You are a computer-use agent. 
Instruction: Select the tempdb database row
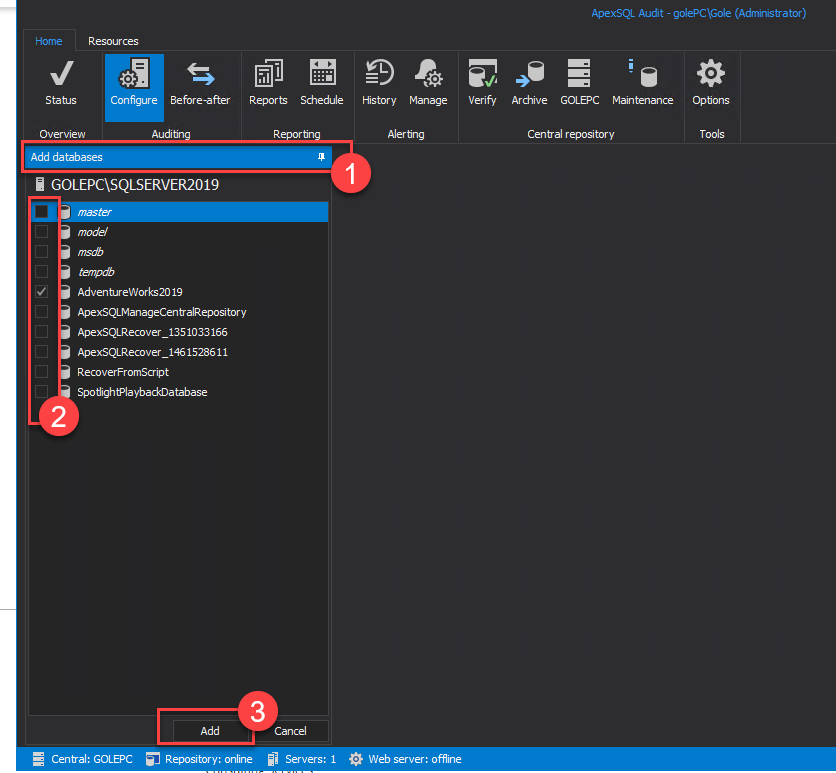tap(179, 271)
